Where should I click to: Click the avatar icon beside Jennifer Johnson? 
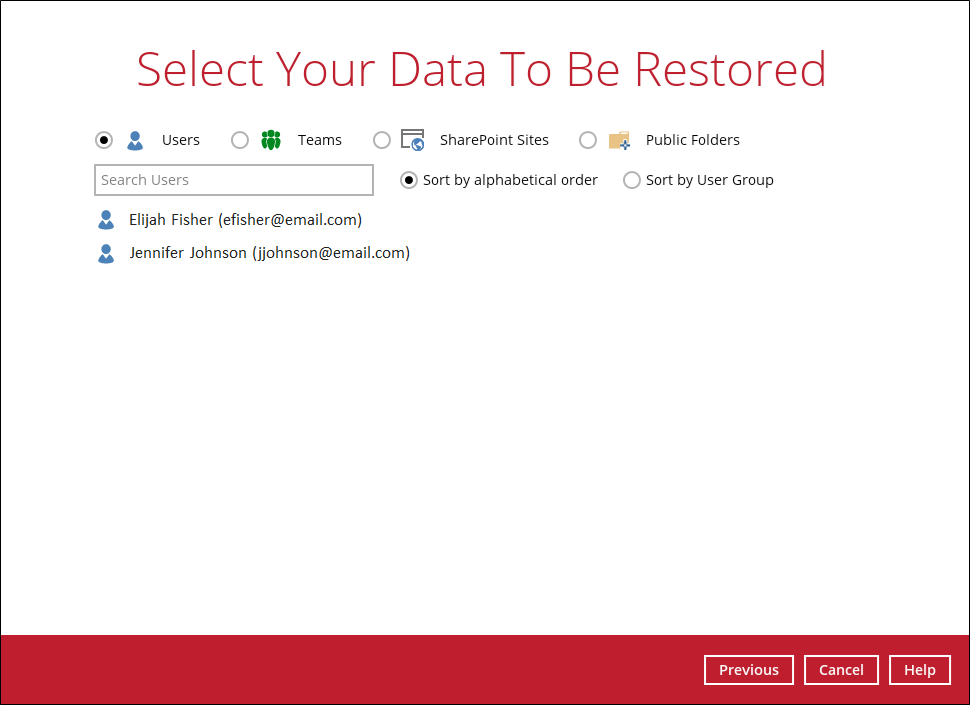pos(106,253)
